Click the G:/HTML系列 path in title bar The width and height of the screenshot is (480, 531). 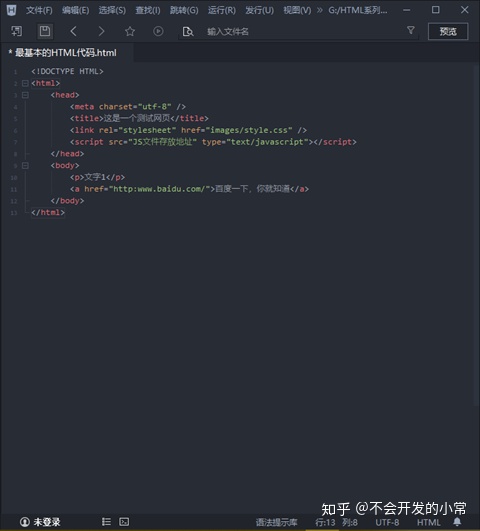(x=358, y=10)
